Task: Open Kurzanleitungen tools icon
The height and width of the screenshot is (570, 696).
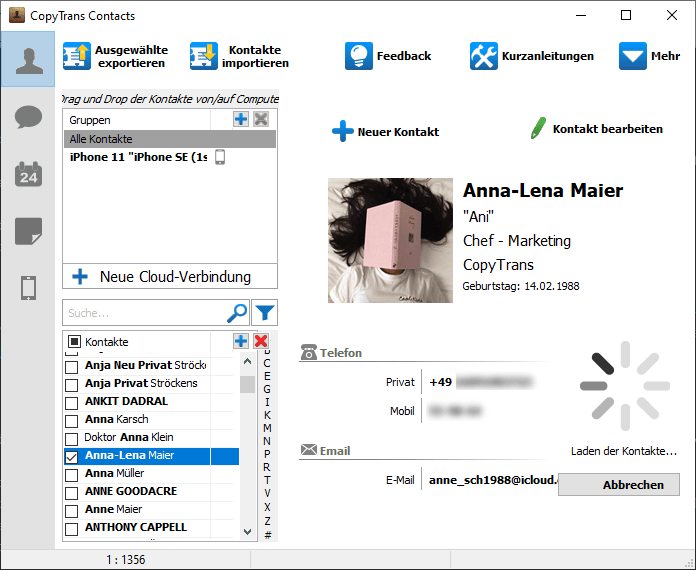Action: tap(484, 56)
